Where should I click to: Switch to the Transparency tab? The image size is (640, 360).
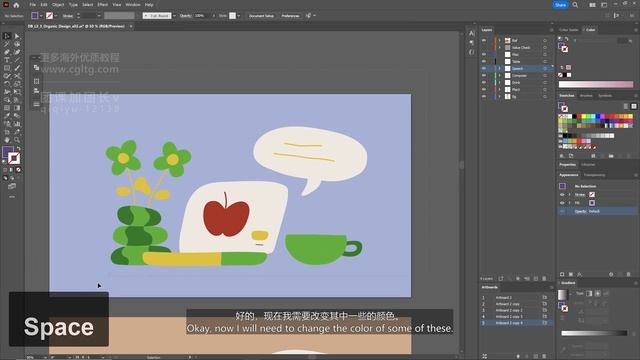coord(594,175)
